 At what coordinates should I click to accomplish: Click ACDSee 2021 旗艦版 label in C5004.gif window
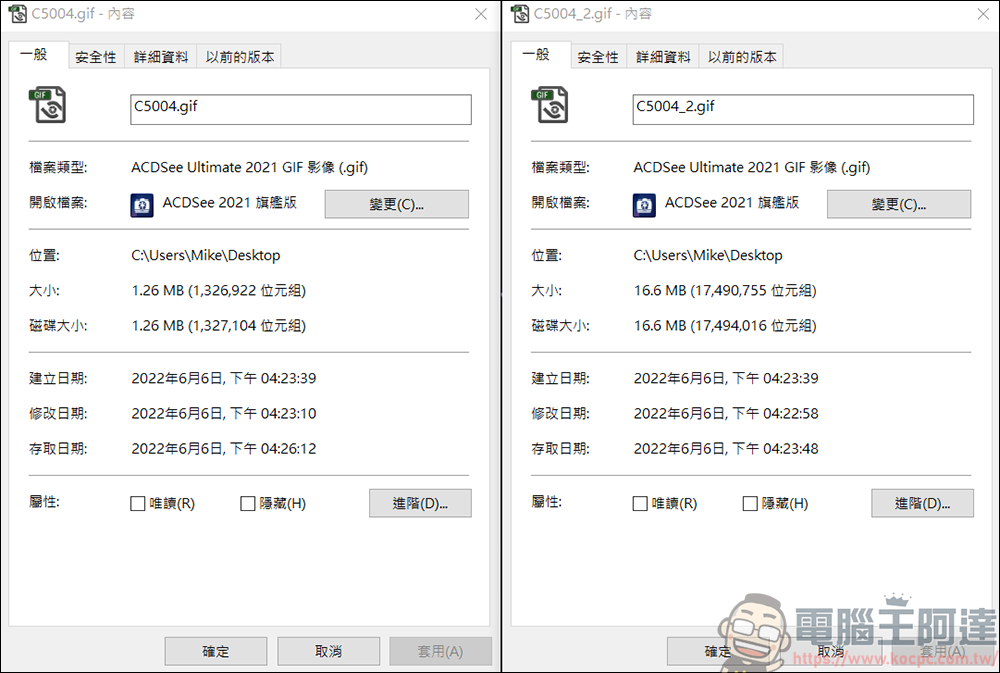click(x=230, y=203)
